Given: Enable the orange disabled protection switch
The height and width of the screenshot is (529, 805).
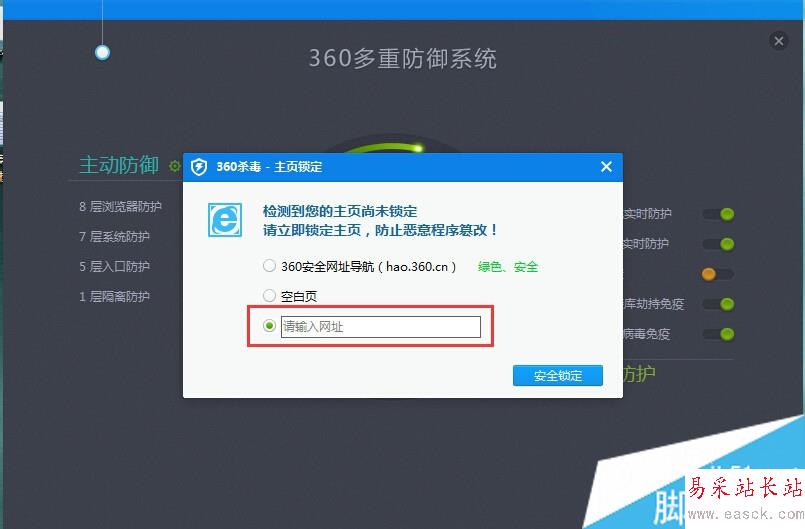Looking at the screenshot, I should point(718,274).
